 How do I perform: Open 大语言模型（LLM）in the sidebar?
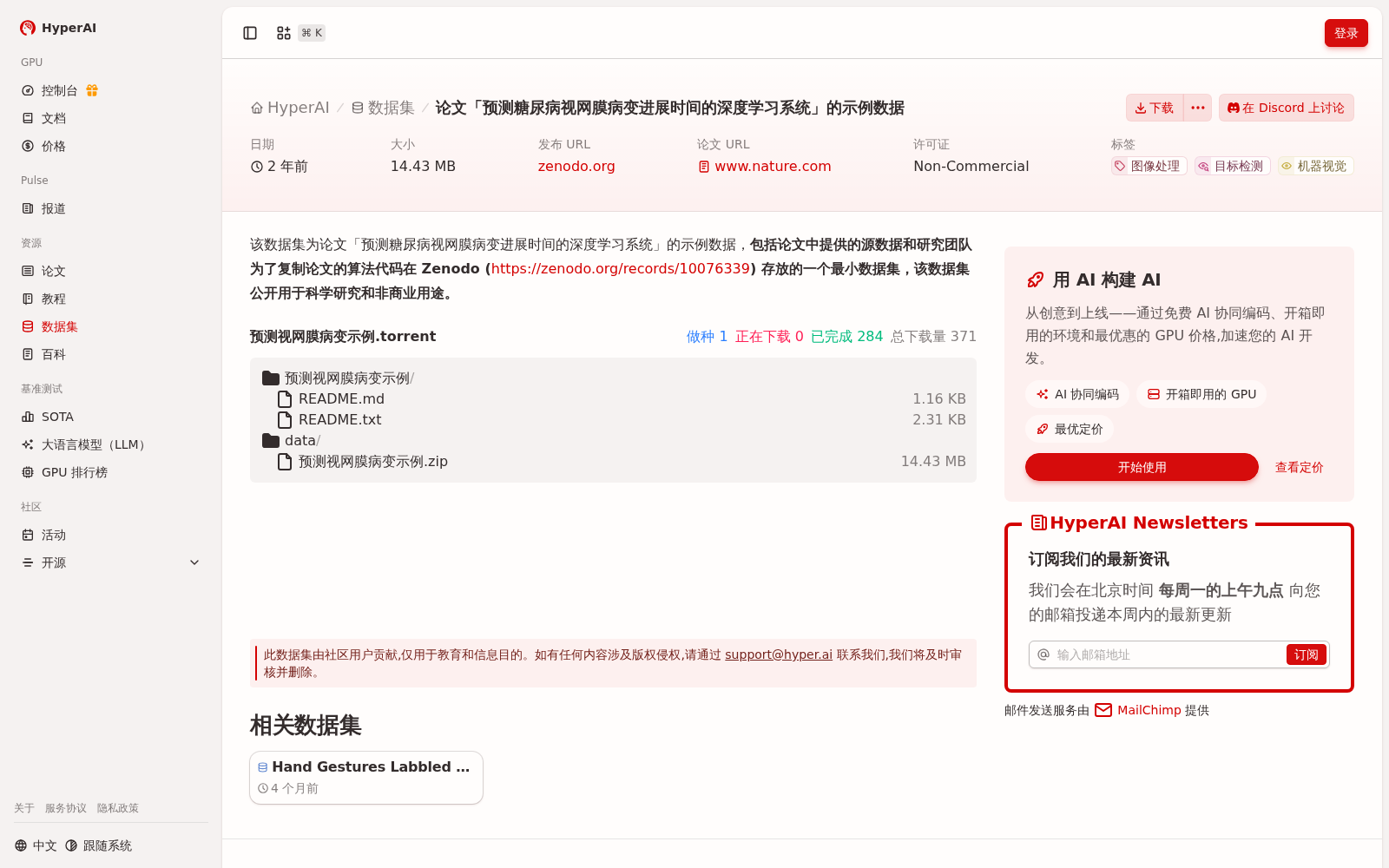(x=111, y=444)
